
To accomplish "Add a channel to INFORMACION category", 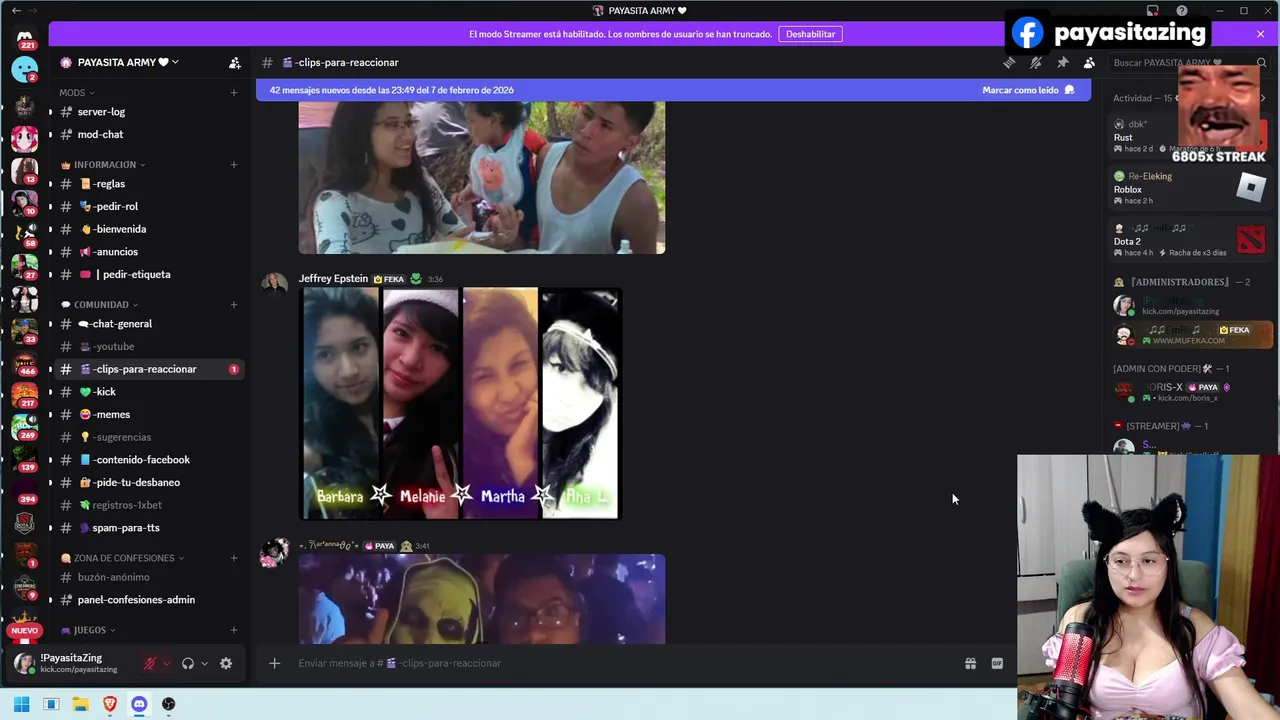I will point(234,165).
